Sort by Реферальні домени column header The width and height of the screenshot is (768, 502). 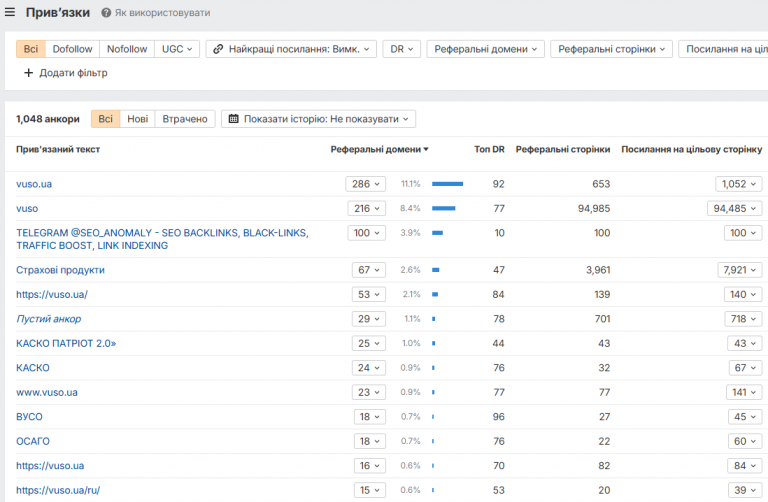pos(379,149)
